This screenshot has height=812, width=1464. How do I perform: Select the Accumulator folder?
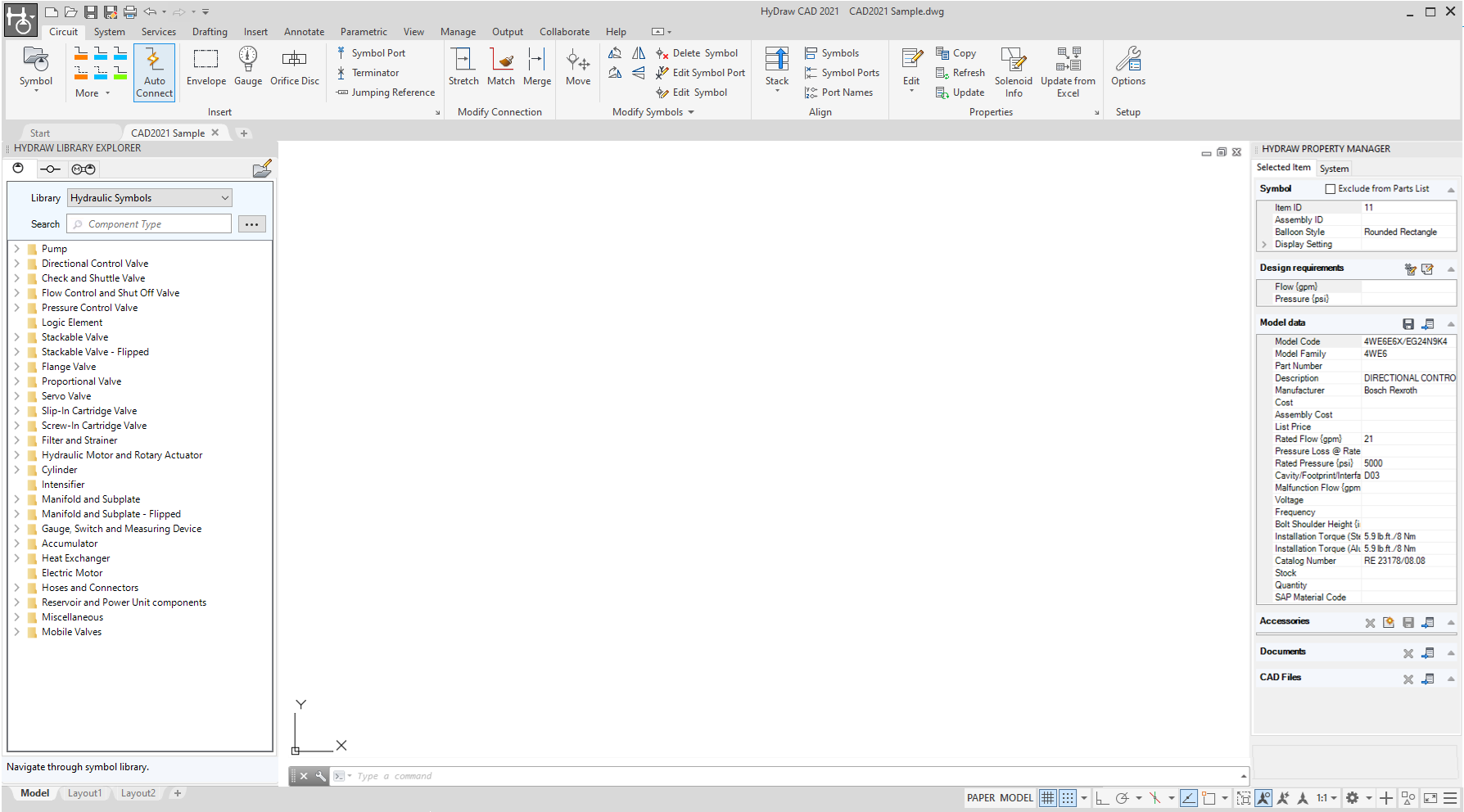70,544
